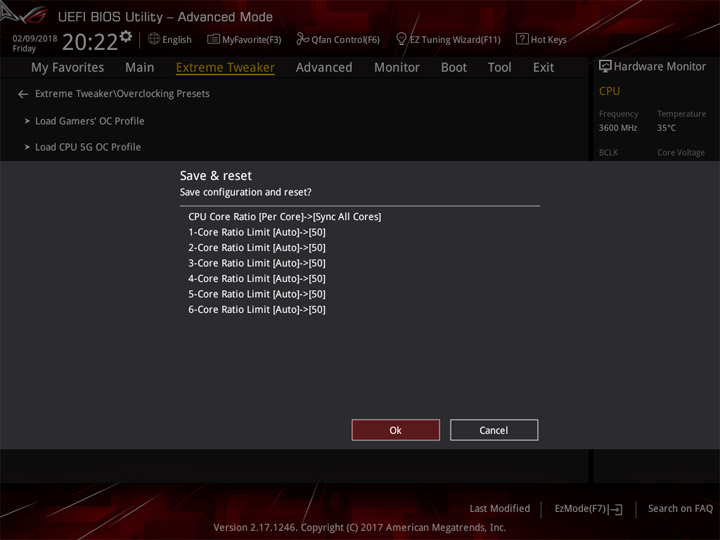Click 6-Core Ratio Limit change line
The image size is (720, 540).
tap(257, 309)
